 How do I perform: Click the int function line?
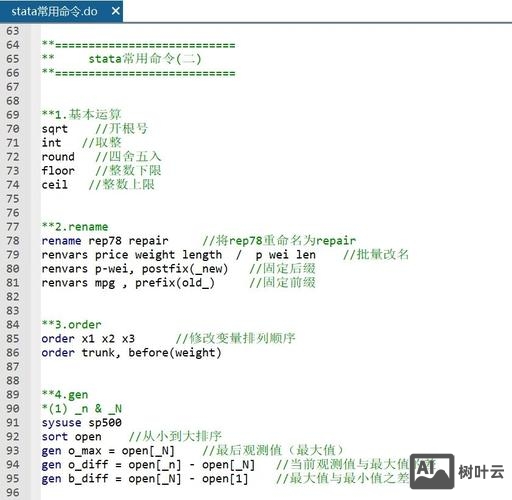(51, 143)
